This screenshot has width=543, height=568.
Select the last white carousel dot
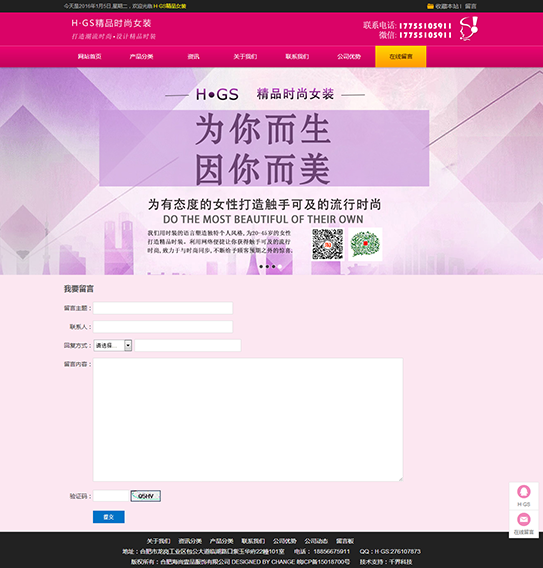280,267
